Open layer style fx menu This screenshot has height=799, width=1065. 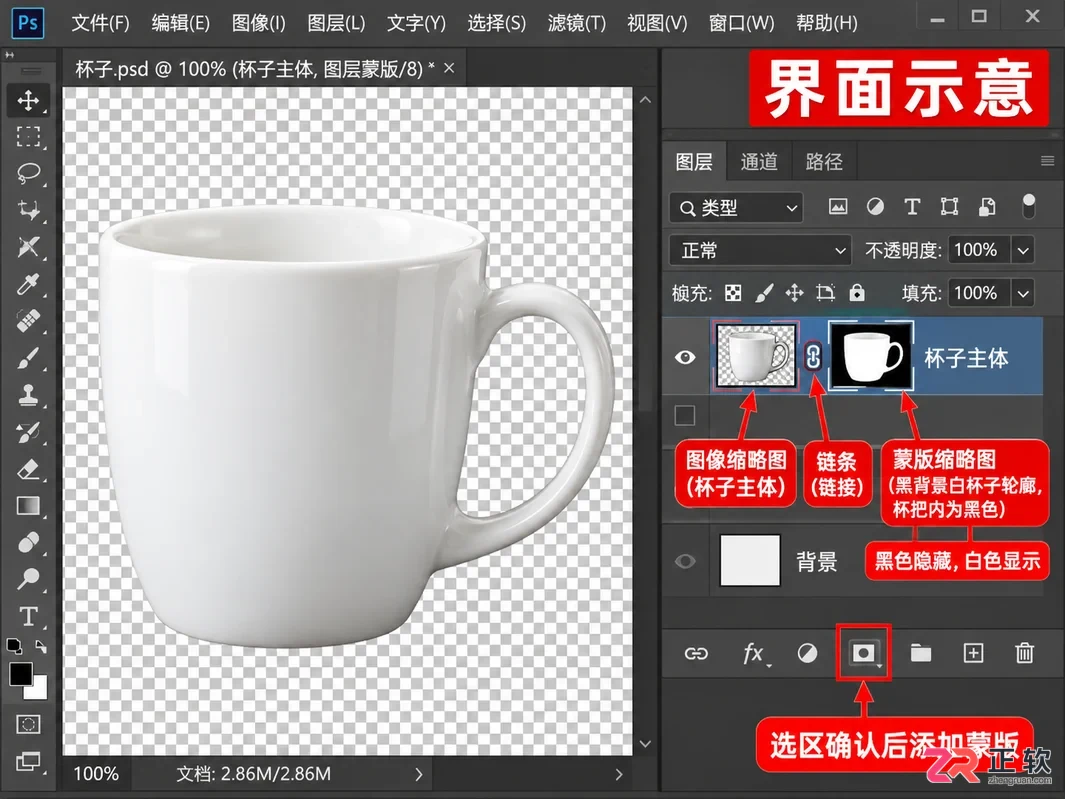[753, 654]
